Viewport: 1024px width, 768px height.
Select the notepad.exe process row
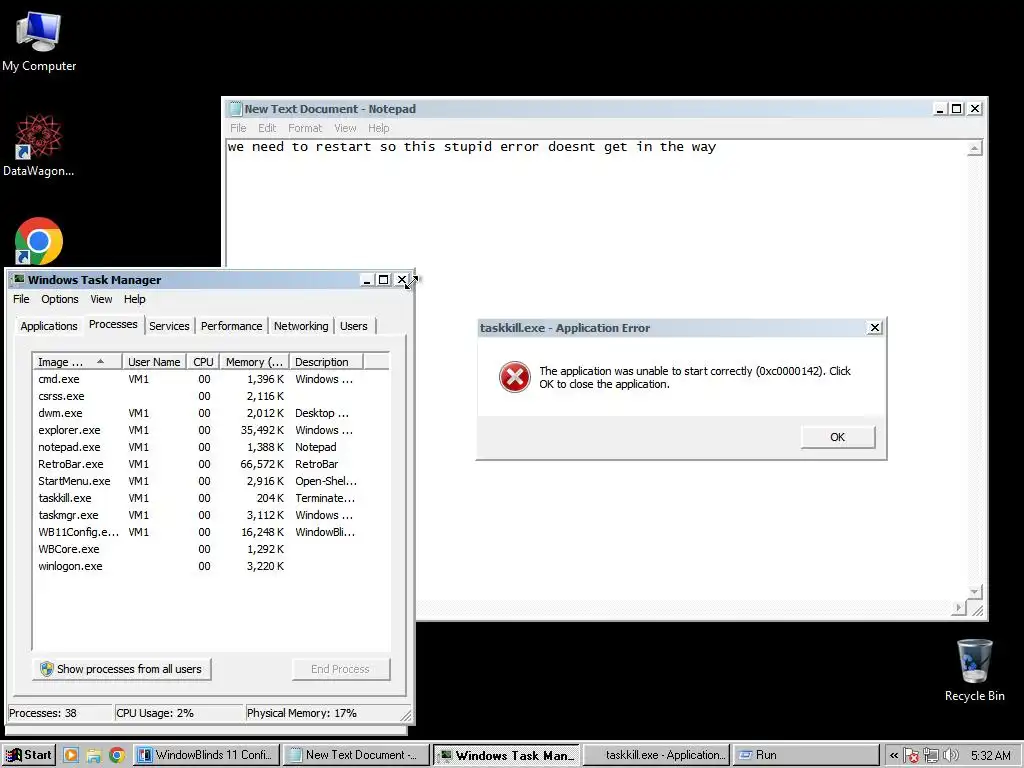coord(210,447)
